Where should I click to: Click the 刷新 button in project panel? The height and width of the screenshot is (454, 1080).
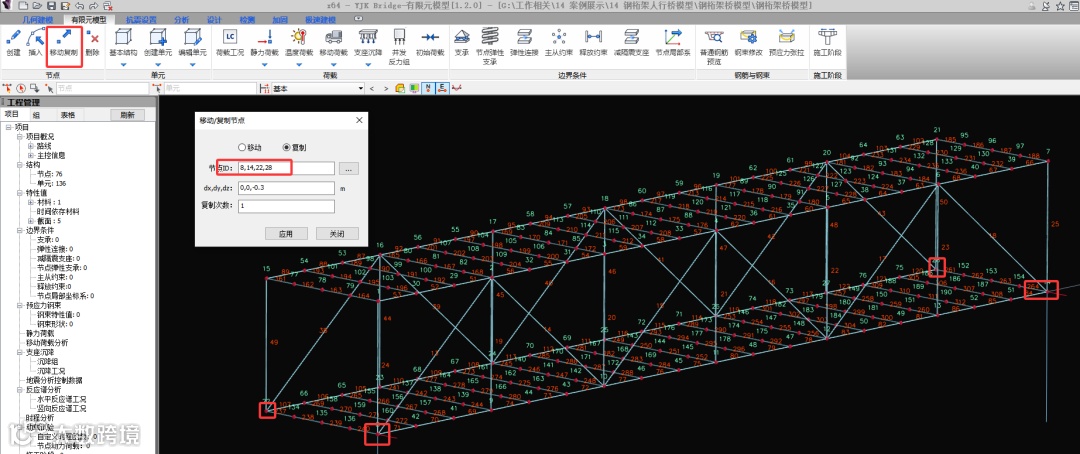click(127, 115)
